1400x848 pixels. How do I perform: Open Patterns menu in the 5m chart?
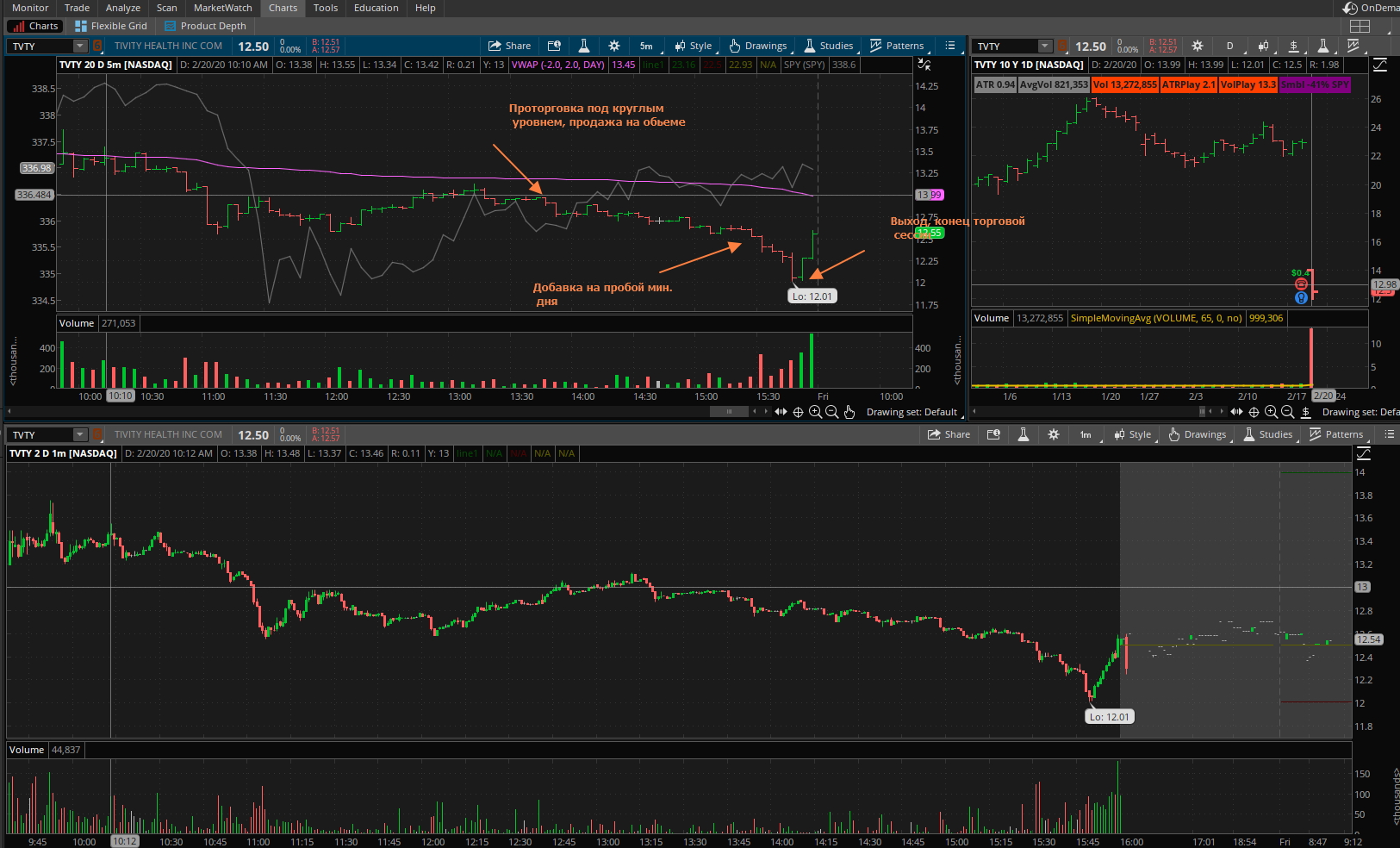897,47
